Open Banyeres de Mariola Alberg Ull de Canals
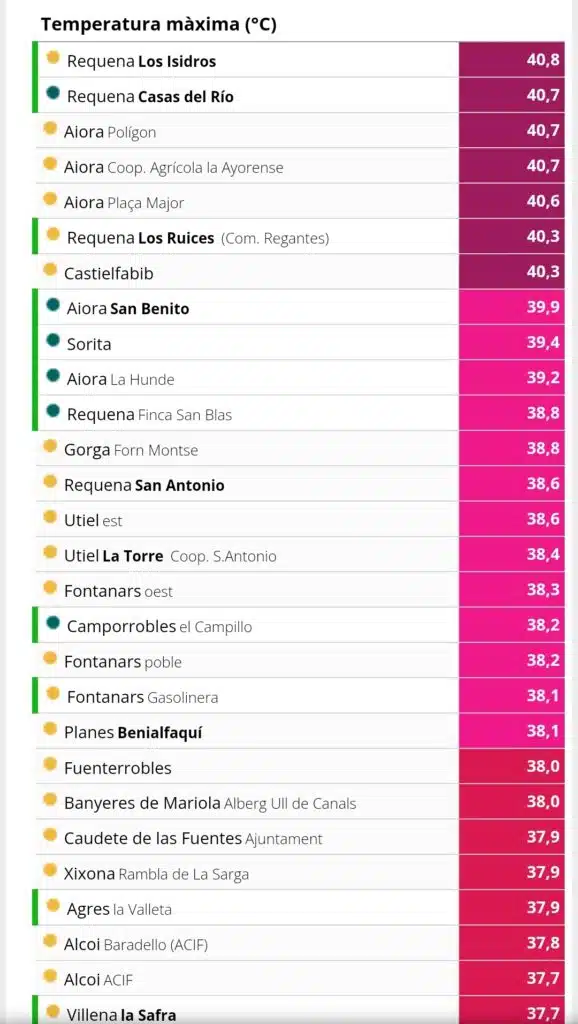 pos(300,802)
